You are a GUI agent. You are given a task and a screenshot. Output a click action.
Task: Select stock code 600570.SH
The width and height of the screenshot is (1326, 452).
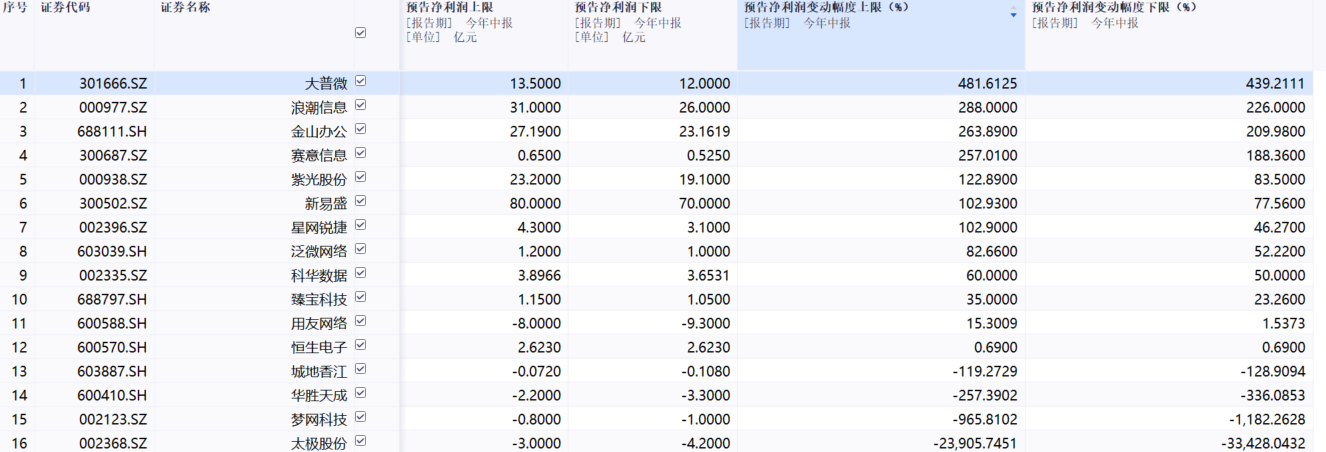tap(112, 347)
